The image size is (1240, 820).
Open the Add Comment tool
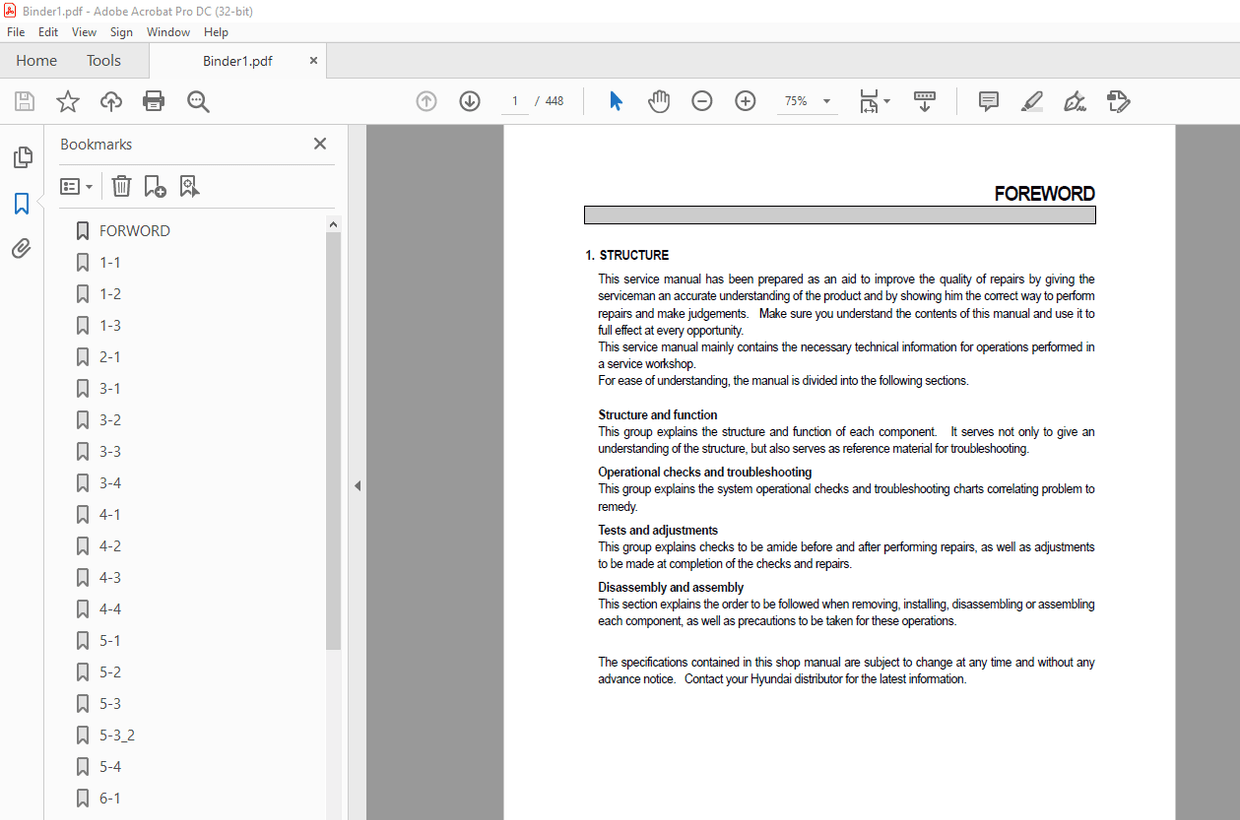pyautogui.click(x=988, y=100)
